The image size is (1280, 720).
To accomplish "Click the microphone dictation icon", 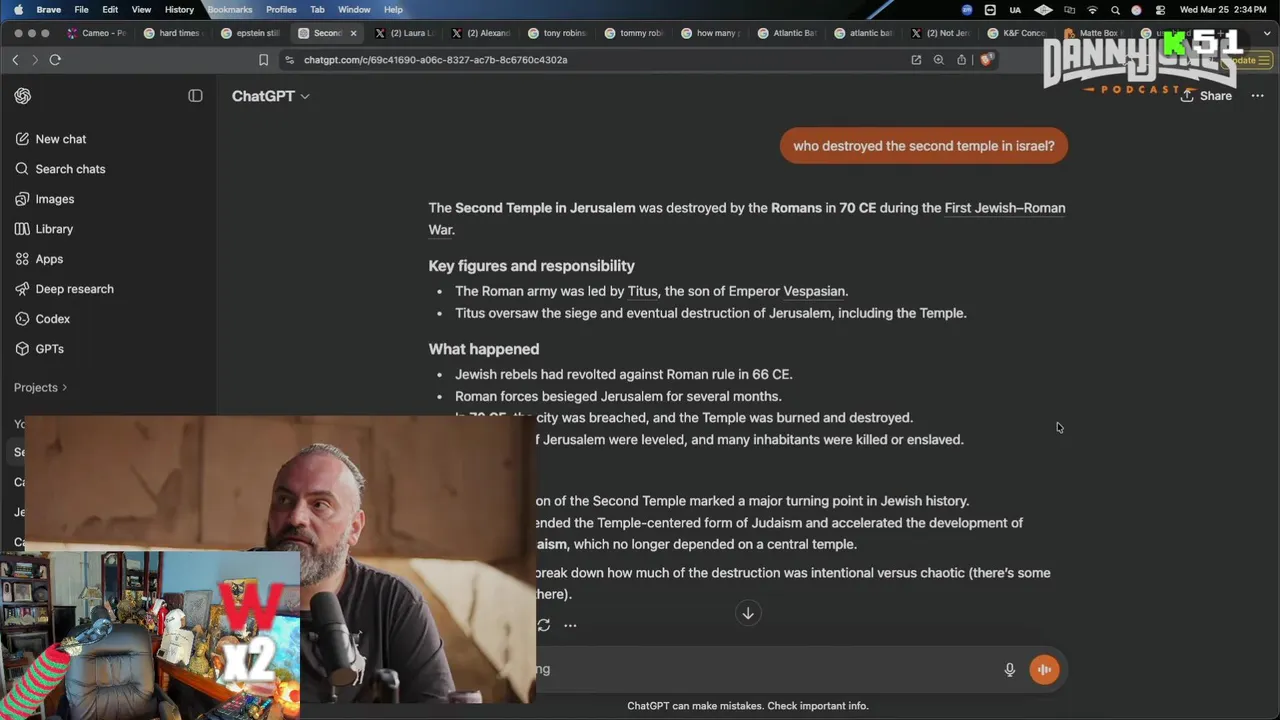I will [1010, 670].
